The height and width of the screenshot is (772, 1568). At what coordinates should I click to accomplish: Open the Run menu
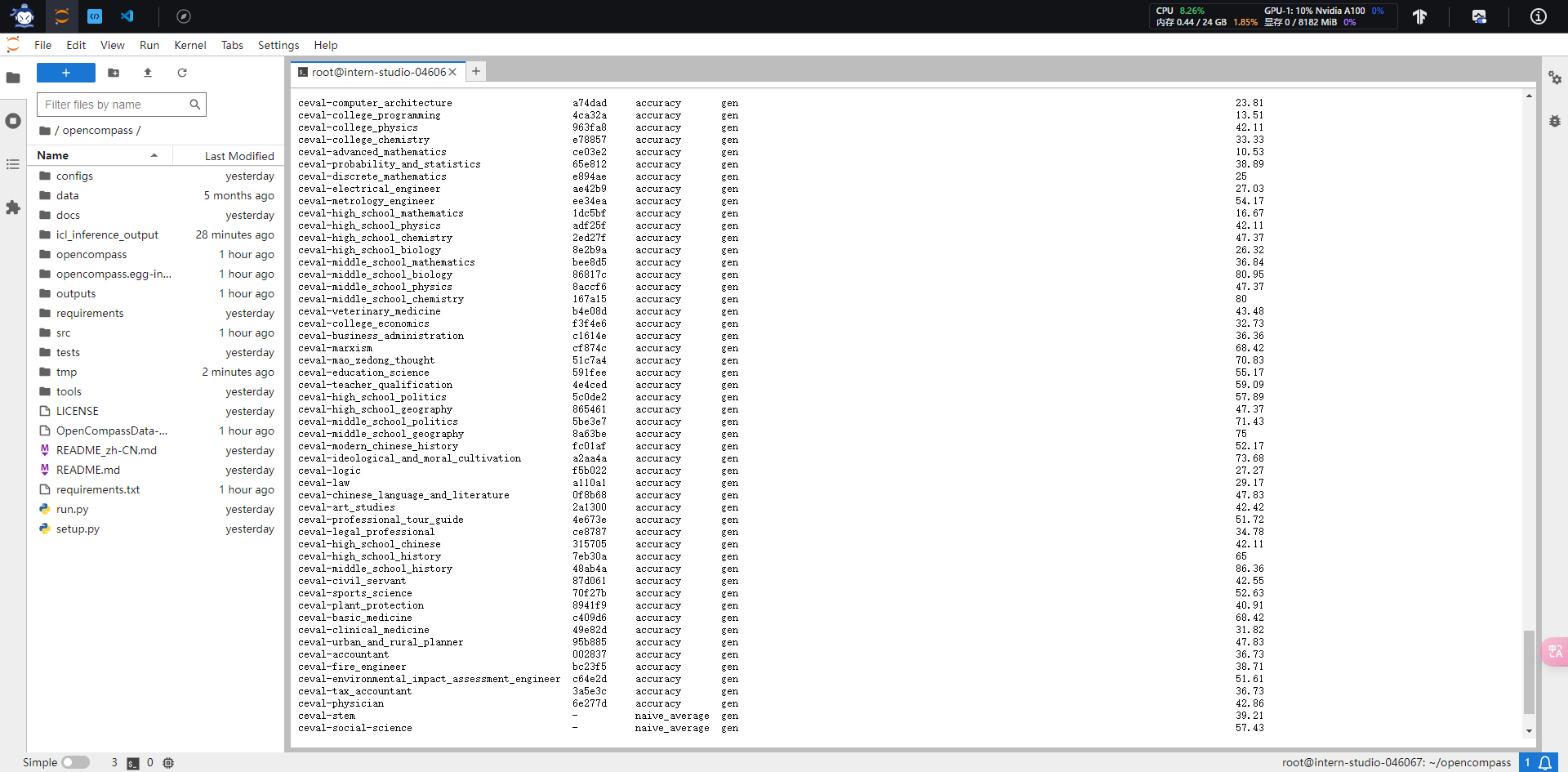click(149, 45)
